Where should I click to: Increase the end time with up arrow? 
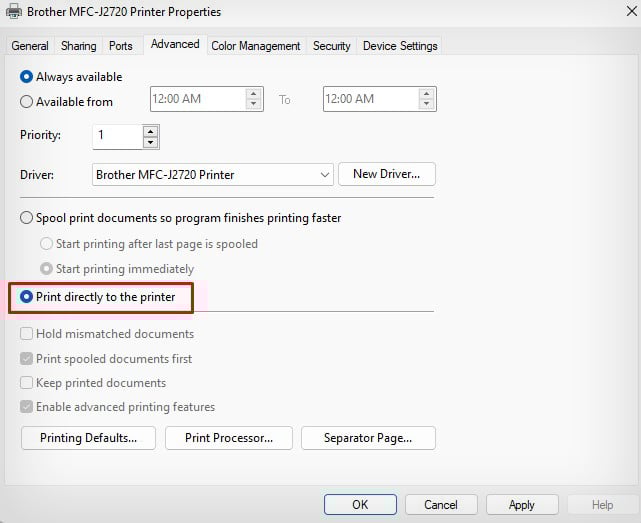click(x=426, y=94)
